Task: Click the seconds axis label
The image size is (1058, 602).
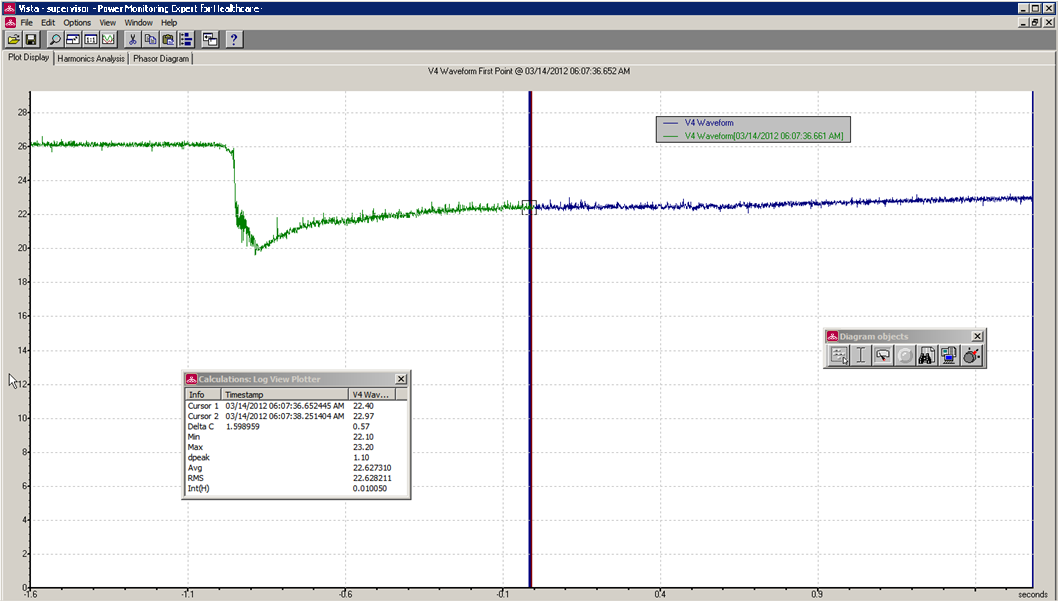Action: 1032,595
